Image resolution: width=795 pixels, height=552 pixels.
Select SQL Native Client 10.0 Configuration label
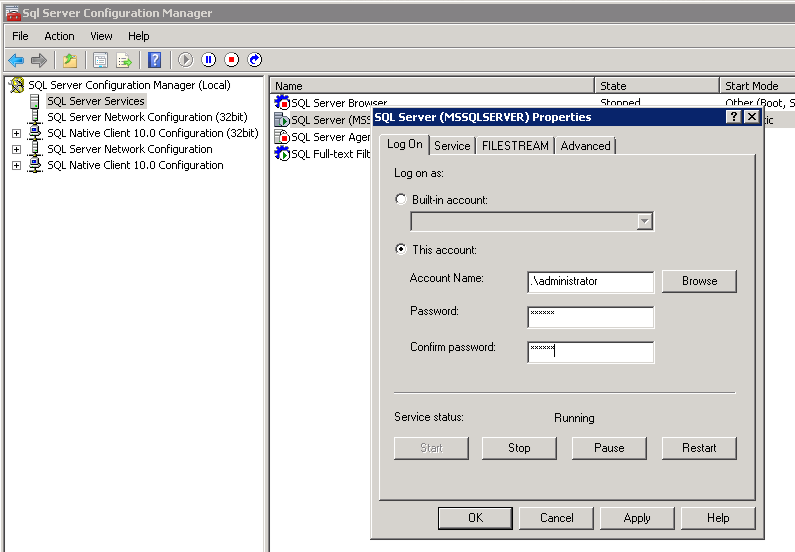[135, 165]
